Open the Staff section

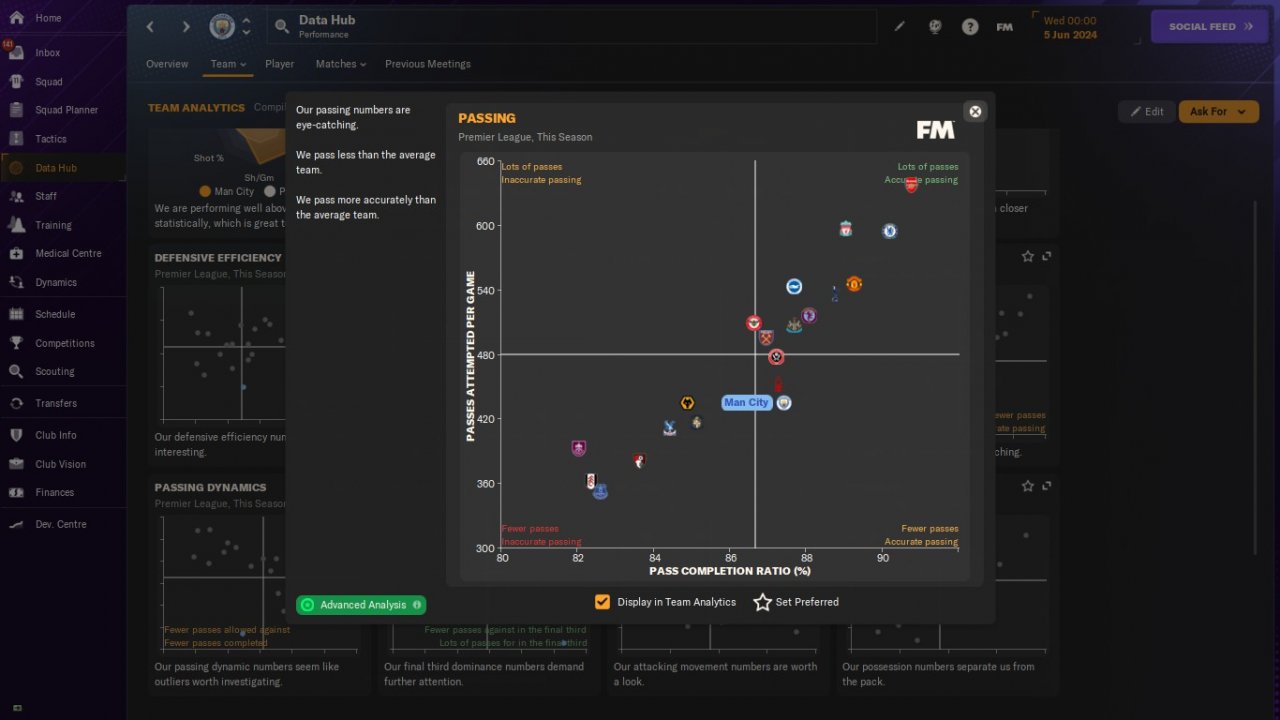(46, 196)
